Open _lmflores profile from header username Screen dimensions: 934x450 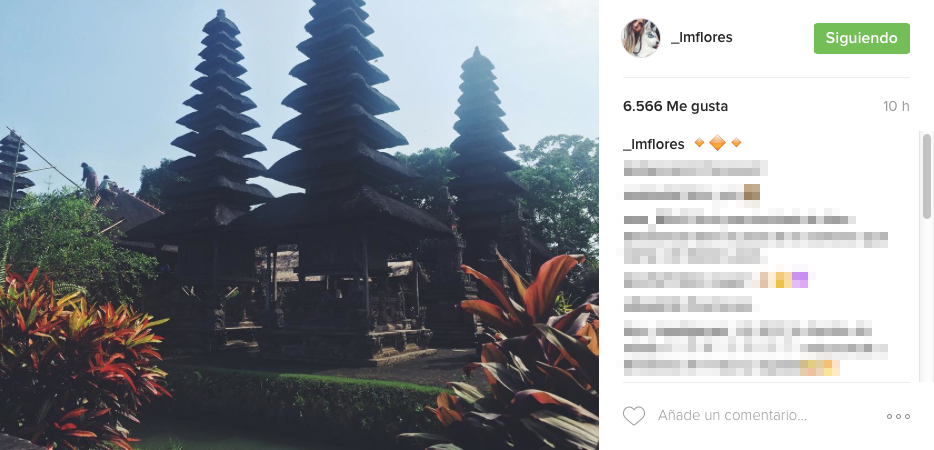coord(702,38)
